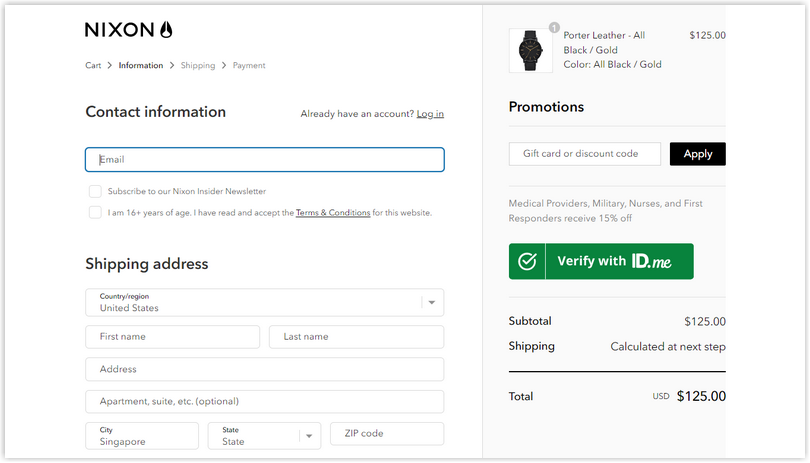Open the Country/region dropdown
The width and height of the screenshot is (810, 463).
pos(264,302)
